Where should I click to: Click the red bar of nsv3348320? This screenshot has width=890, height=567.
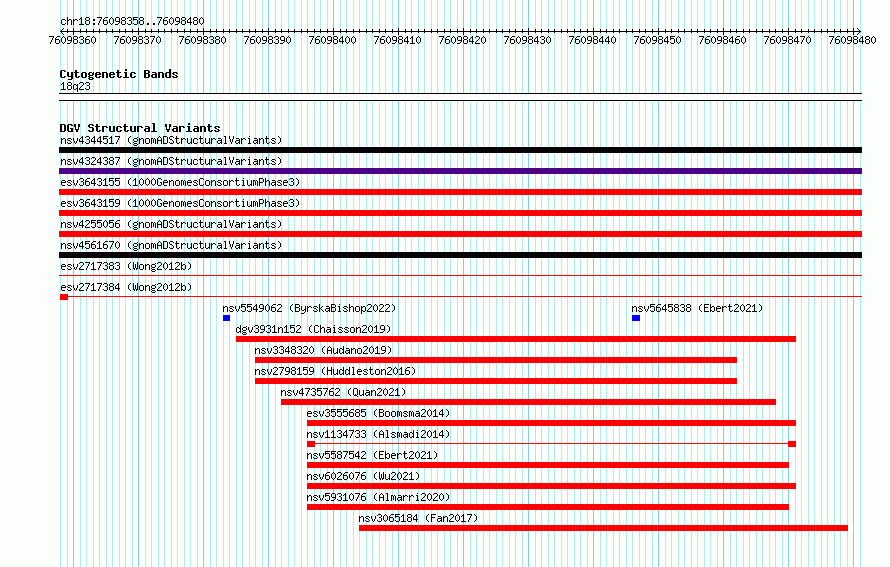click(x=496, y=360)
